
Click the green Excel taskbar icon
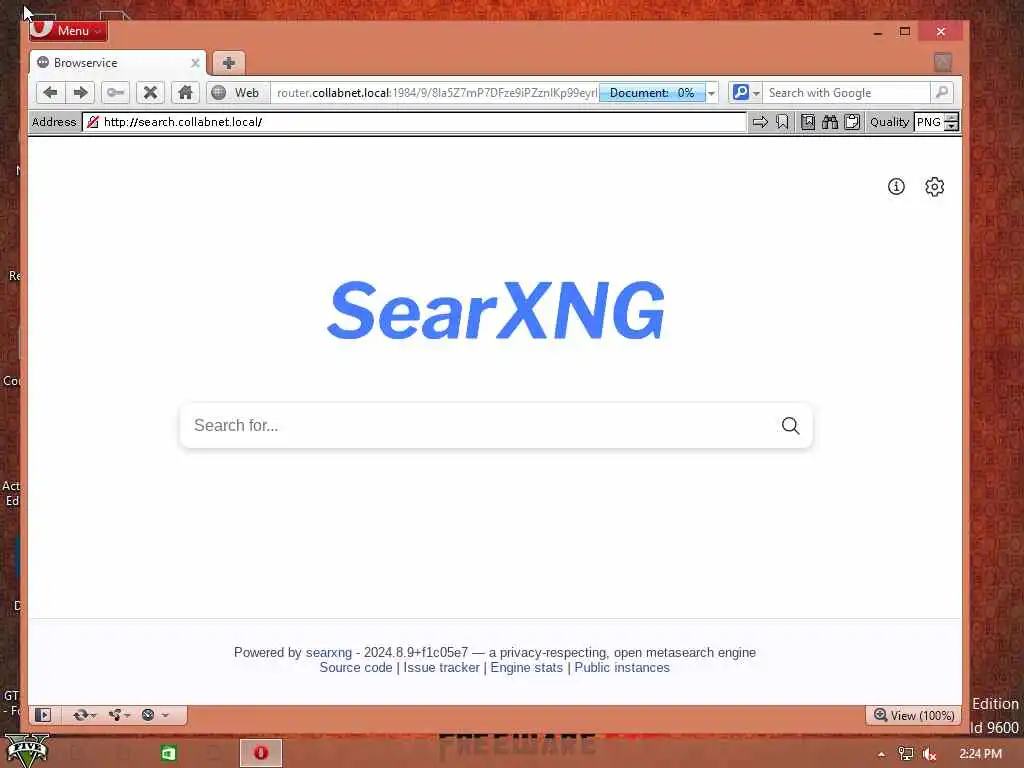pyautogui.click(x=168, y=754)
